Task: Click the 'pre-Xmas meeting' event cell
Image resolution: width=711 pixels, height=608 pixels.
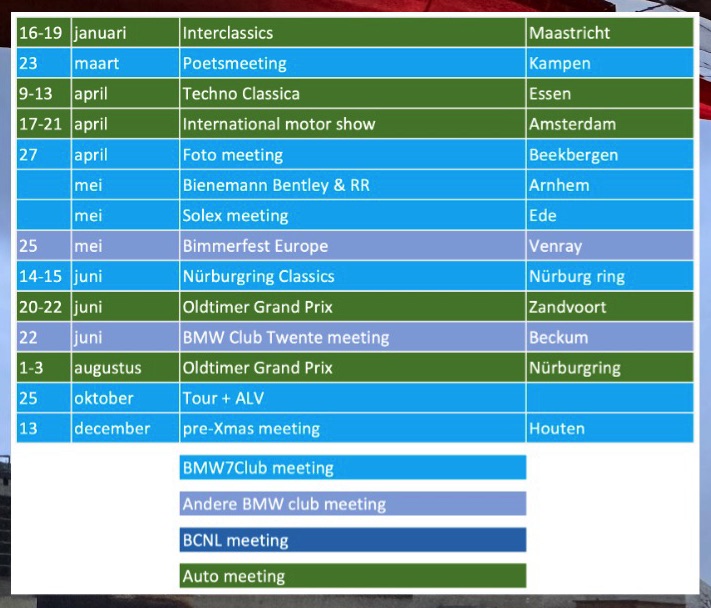Action: 352,428
